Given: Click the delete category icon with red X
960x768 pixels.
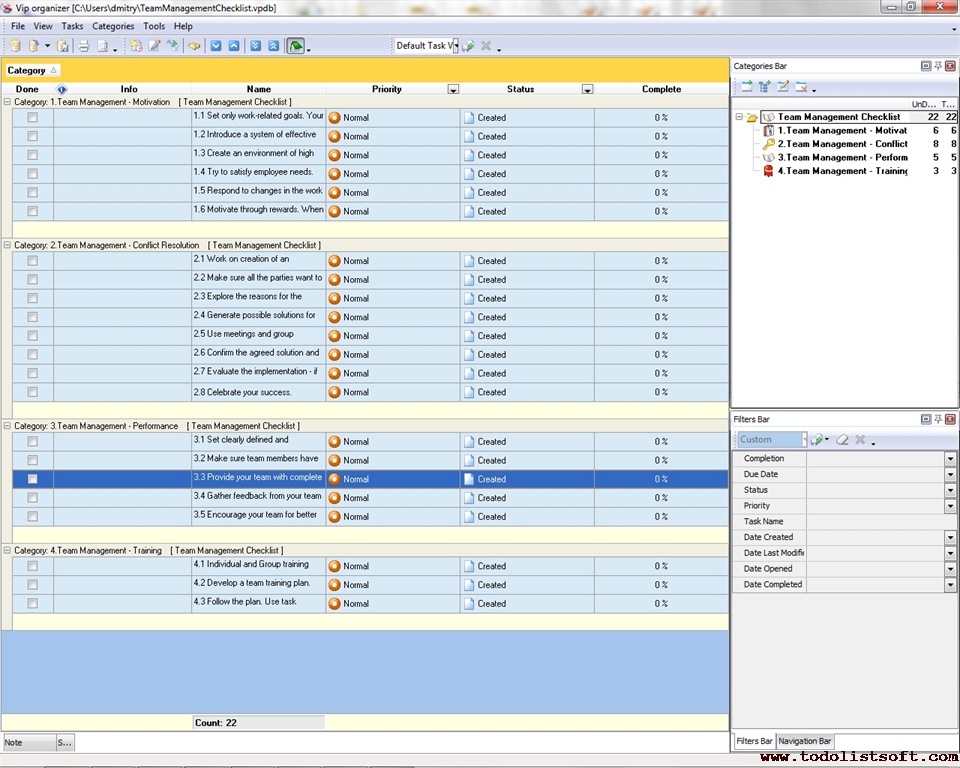Looking at the screenshot, I should (x=801, y=87).
